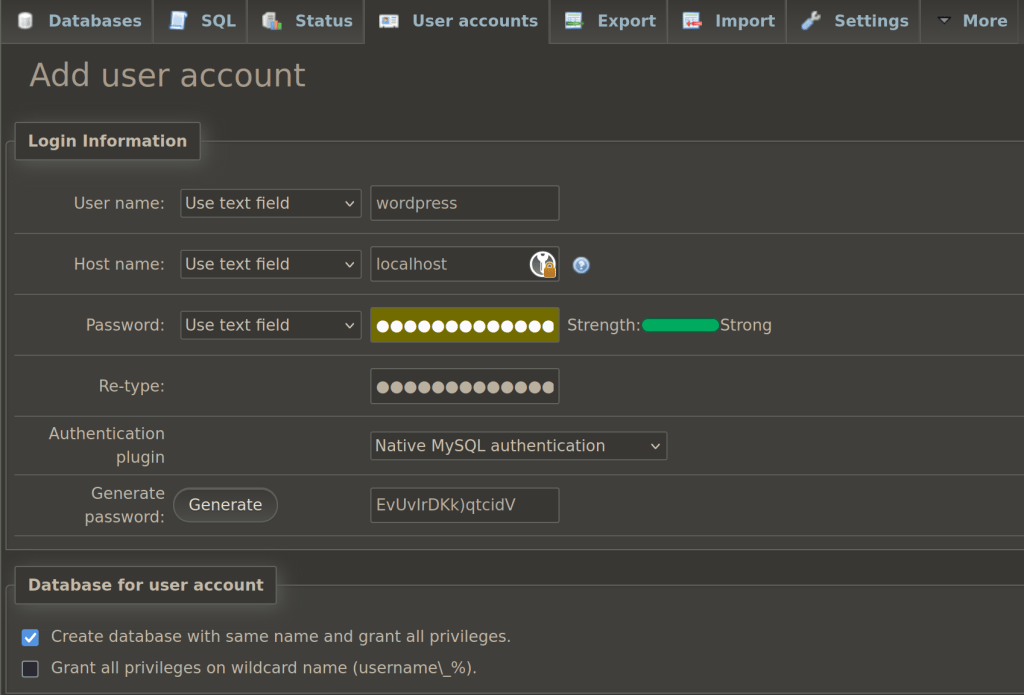Click the 'Password:' label
Image resolution: width=1024 pixels, height=695 pixels.
[125, 325]
